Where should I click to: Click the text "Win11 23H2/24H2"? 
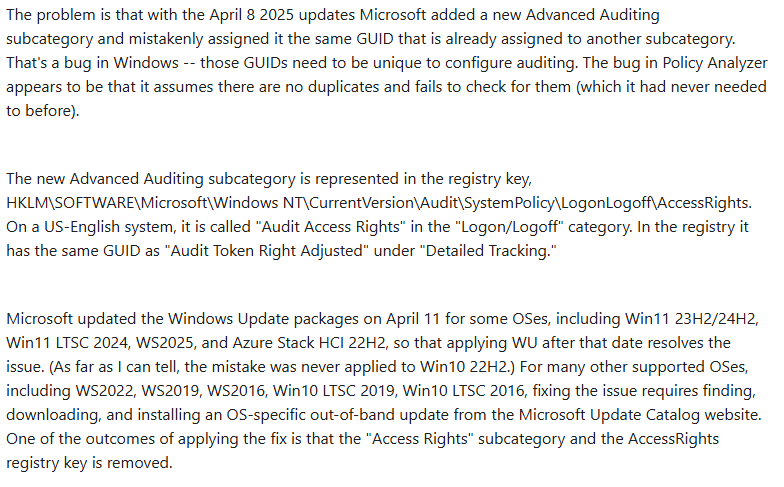click(692, 319)
